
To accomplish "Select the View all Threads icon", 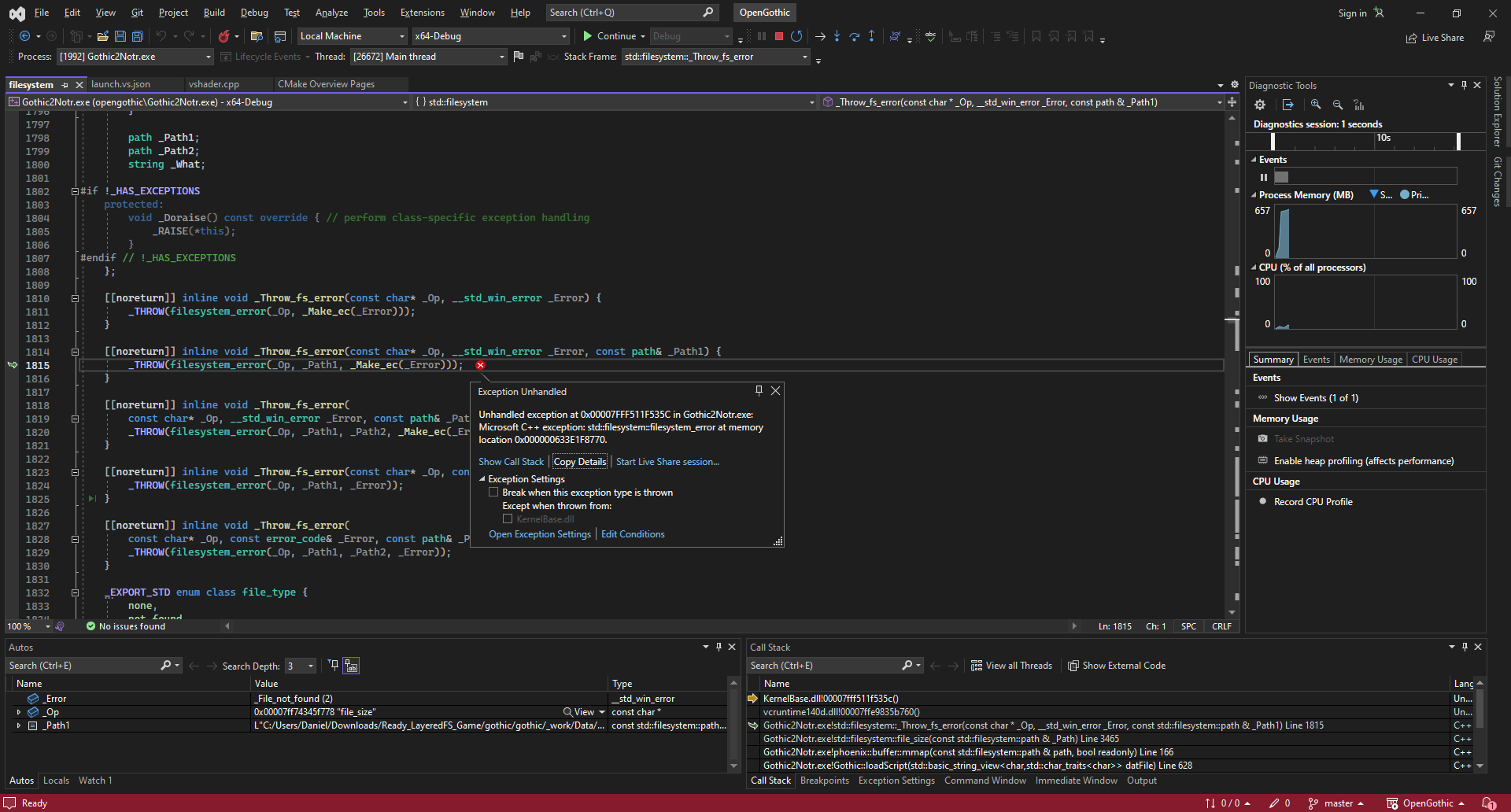I will 976,665.
